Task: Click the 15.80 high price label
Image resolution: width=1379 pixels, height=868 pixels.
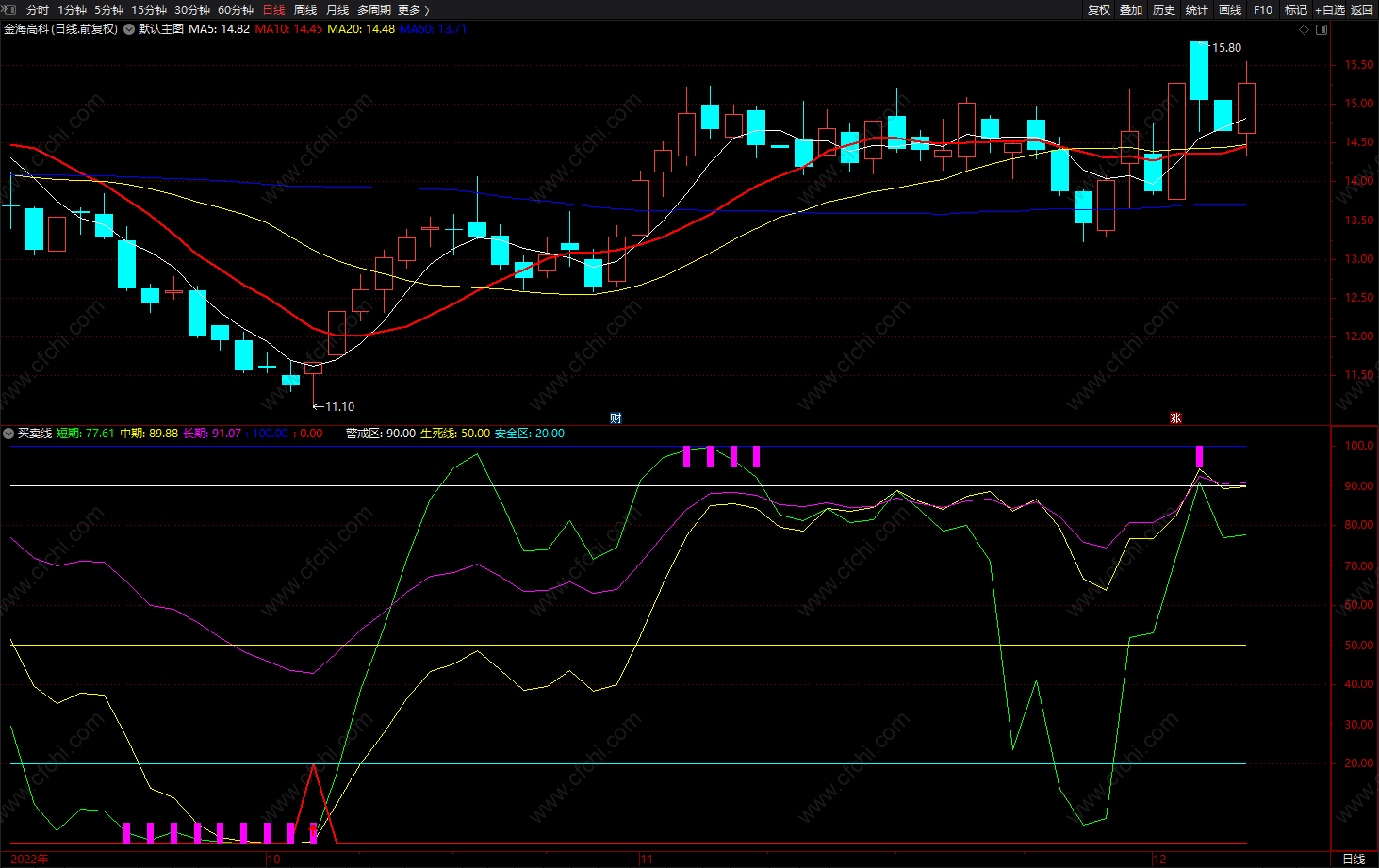Action: [1226, 48]
